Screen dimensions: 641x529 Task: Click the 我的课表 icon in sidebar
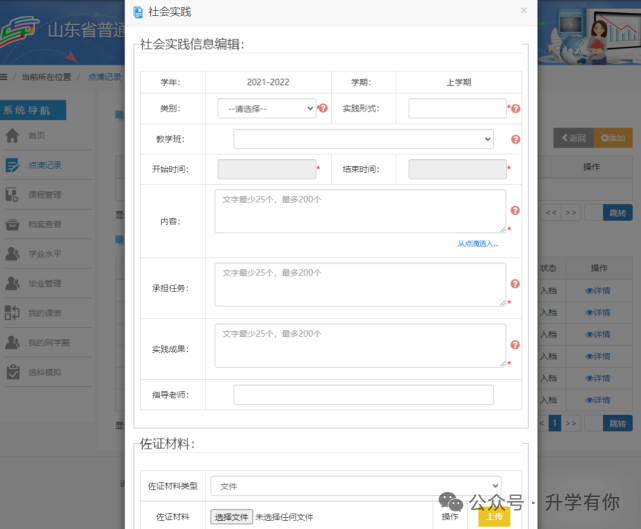12,313
